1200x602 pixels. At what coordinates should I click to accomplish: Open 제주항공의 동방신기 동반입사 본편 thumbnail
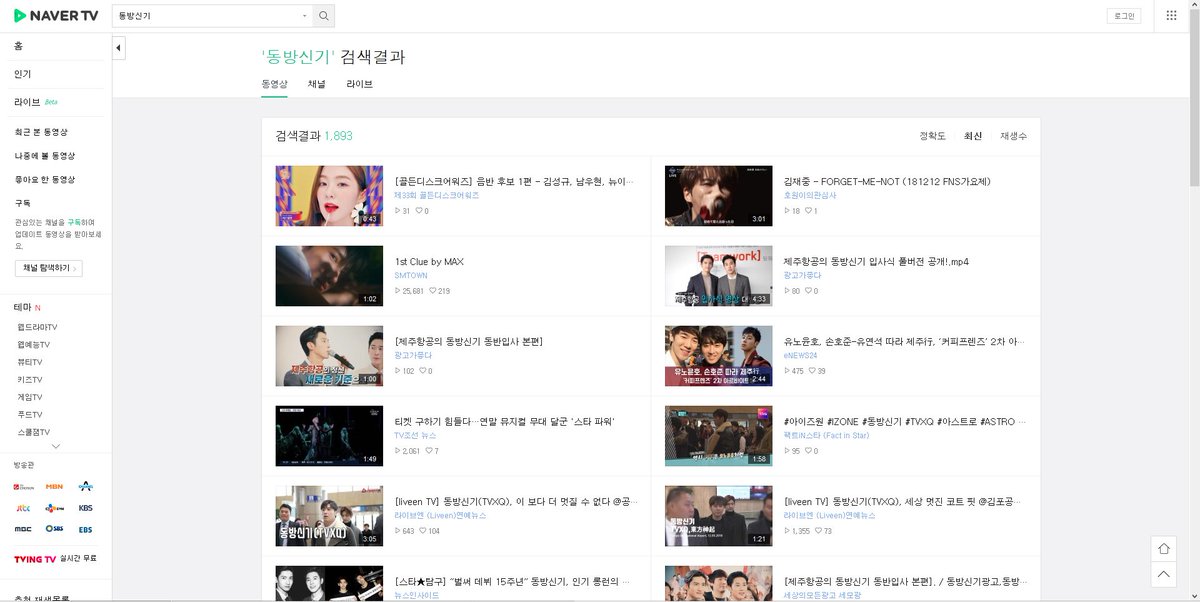[329, 356]
